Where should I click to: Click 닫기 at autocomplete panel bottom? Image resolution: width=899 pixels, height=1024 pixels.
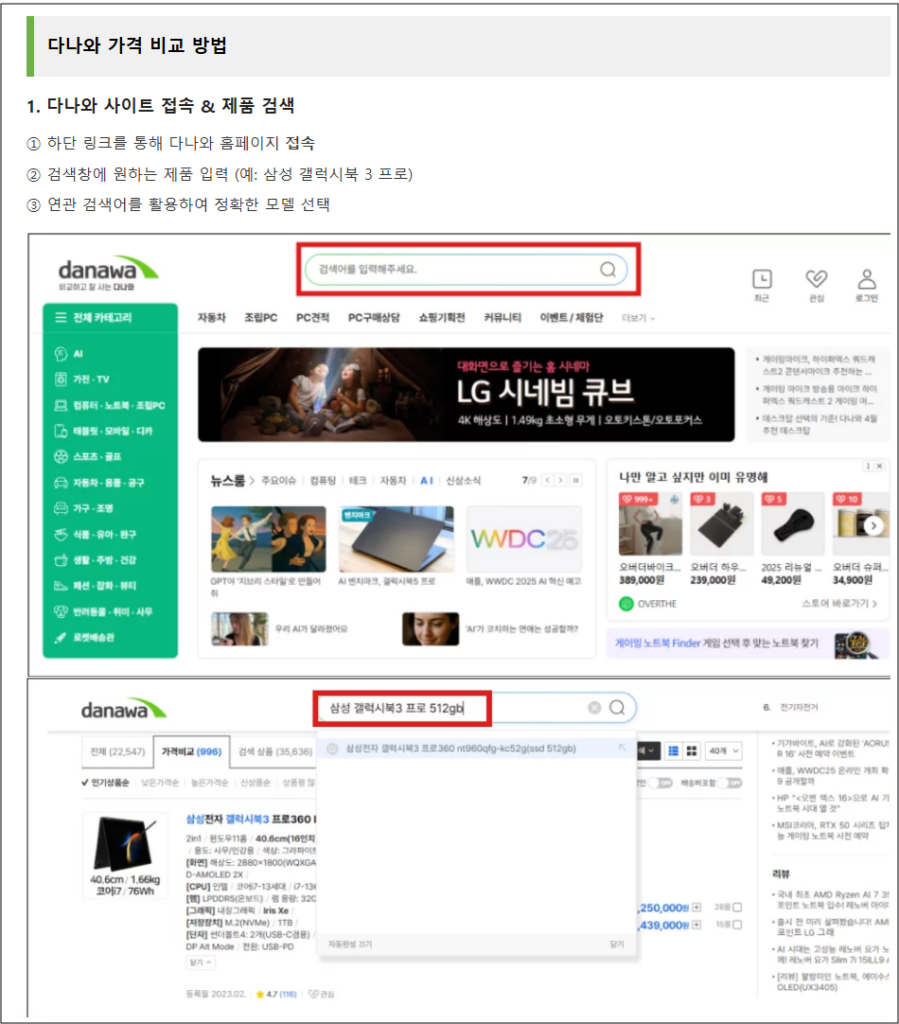617,944
